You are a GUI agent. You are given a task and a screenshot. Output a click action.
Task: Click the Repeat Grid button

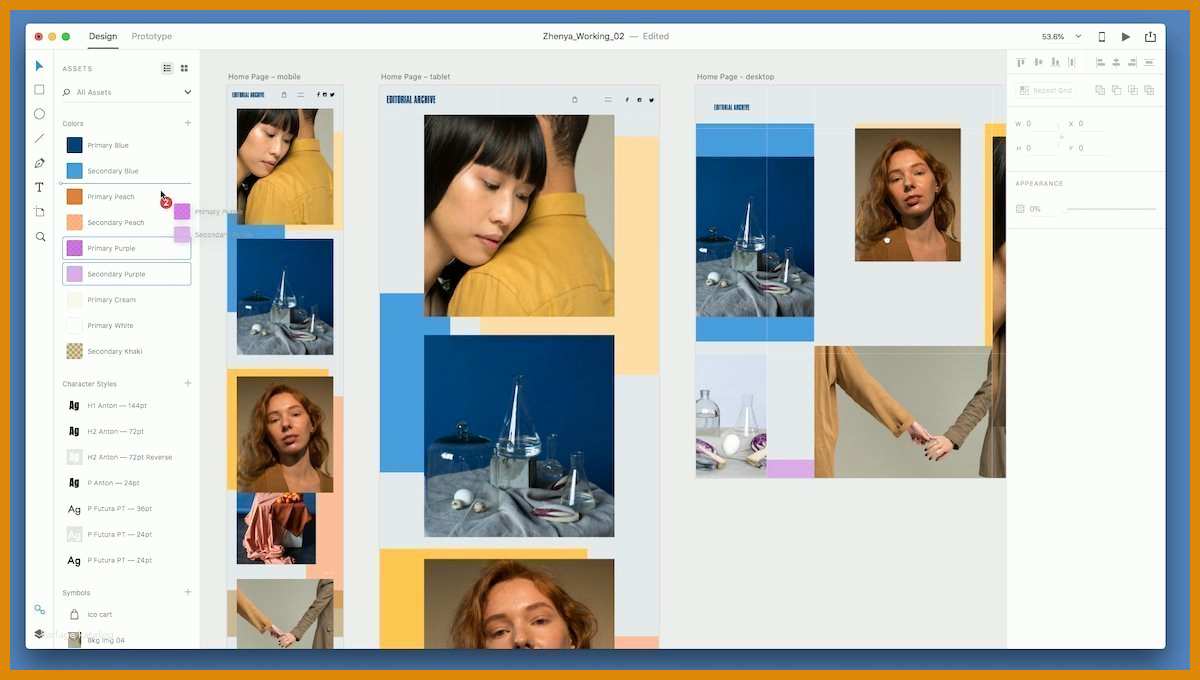click(1046, 90)
